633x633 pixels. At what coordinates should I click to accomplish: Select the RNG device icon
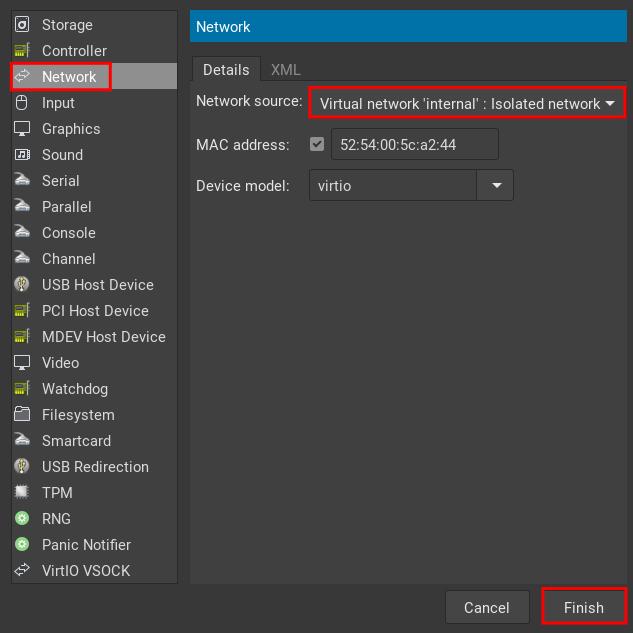(22, 519)
